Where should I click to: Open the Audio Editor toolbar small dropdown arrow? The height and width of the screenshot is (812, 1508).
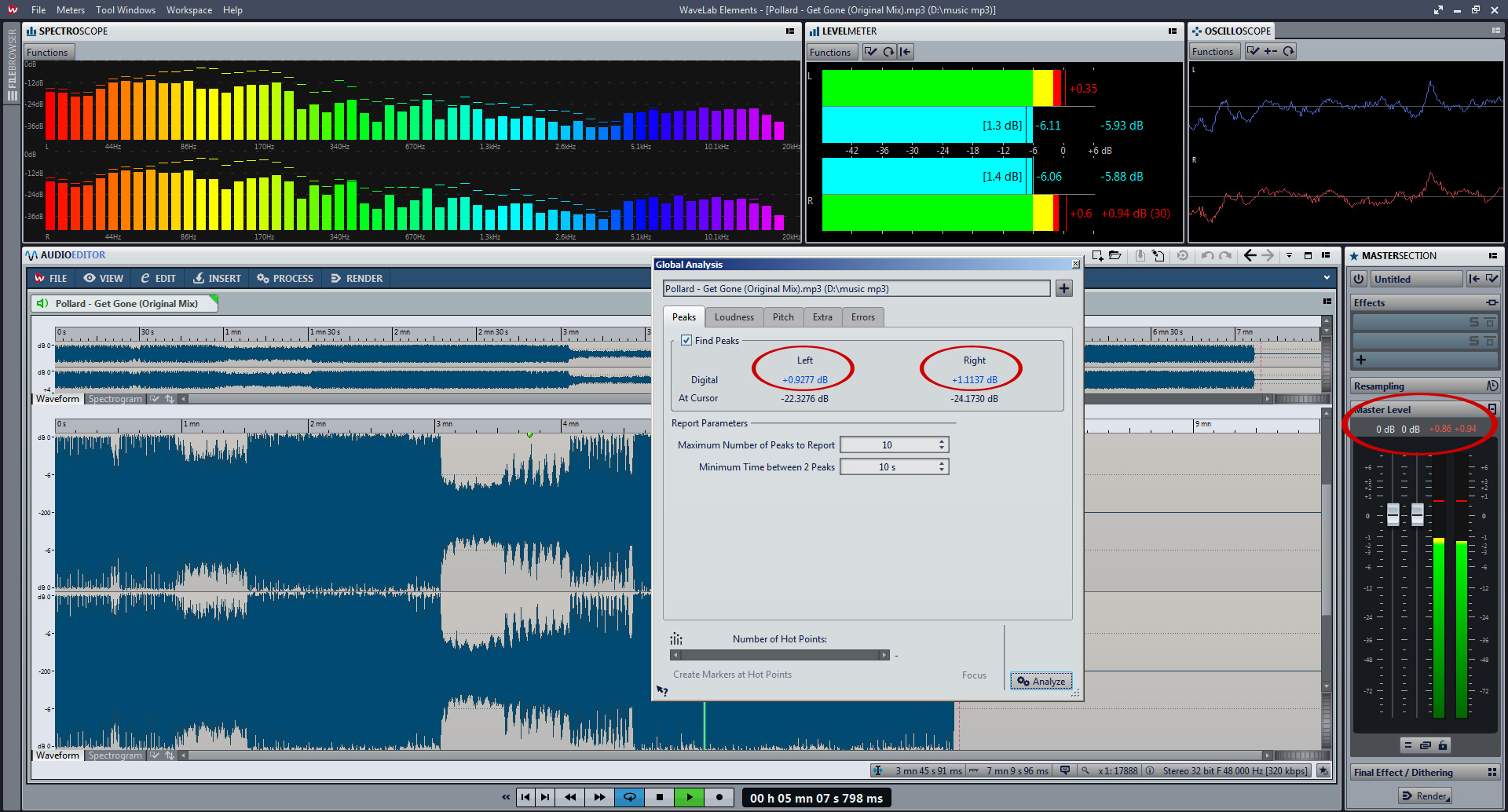coord(1289,255)
